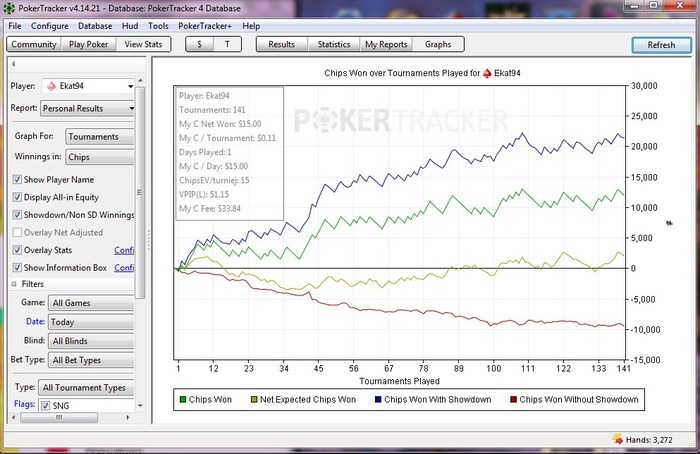The height and width of the screenshot is (454, 700).
Task: Click the graph title 'Chips Won over Tournaments Played'
Action: (x=402, y=73)
